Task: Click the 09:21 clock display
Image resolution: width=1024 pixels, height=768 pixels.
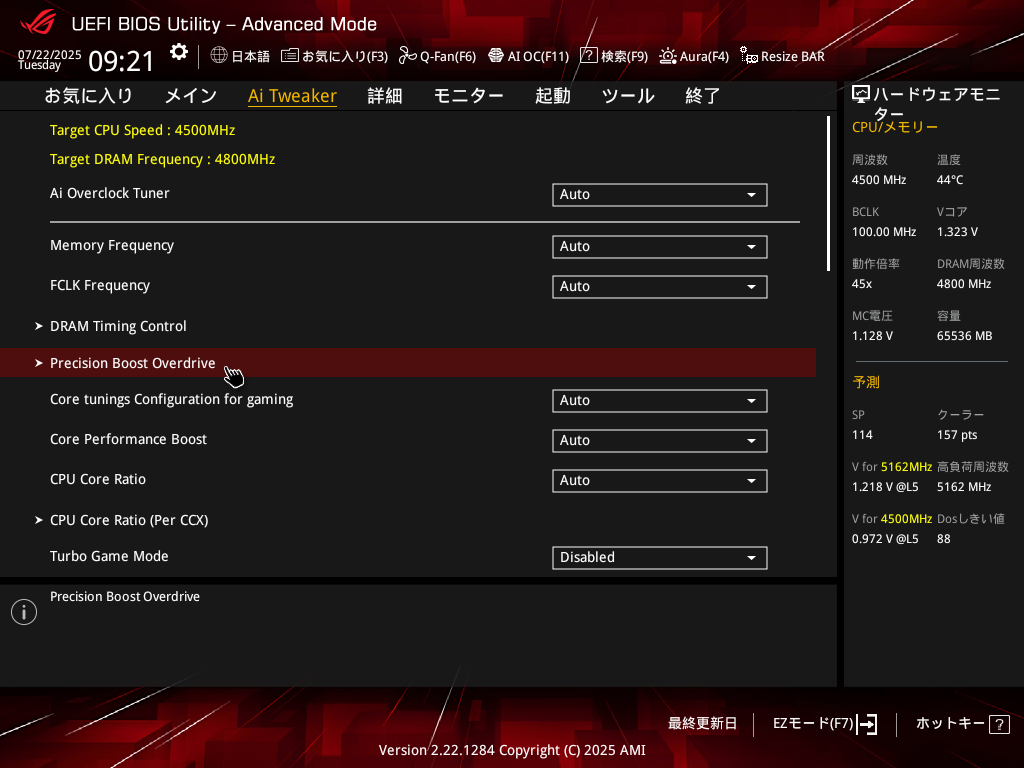Action: [121, 61]
